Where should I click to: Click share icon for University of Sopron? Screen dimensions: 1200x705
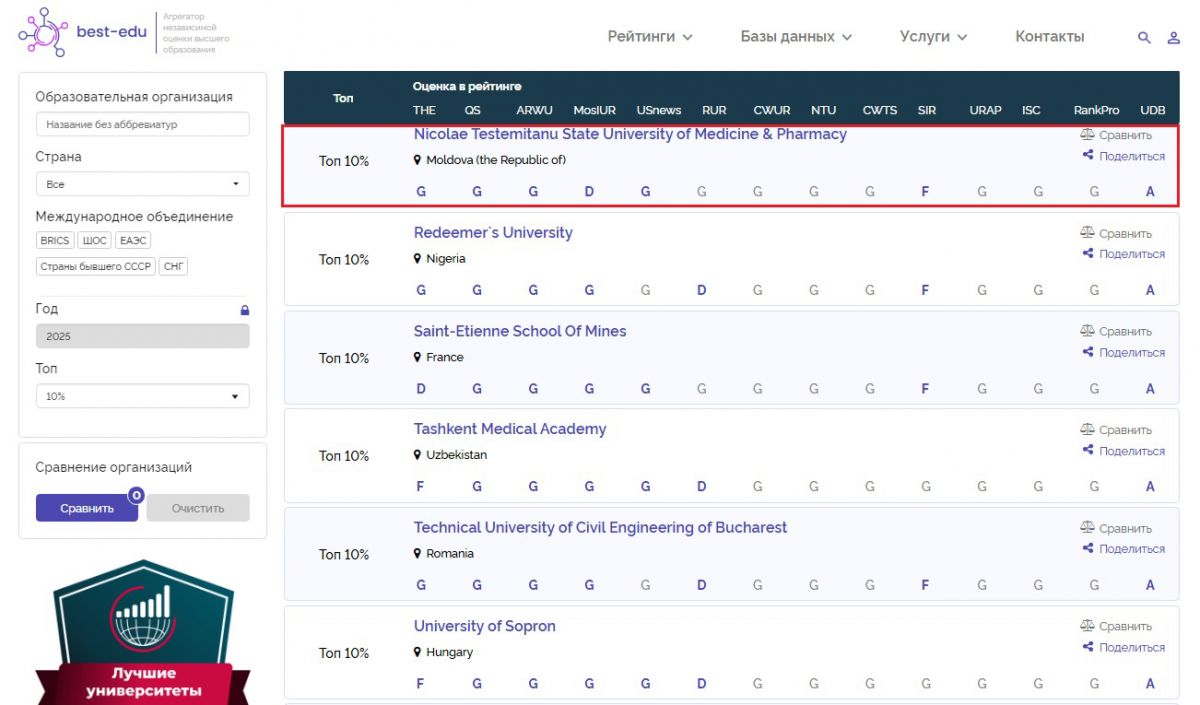(x=1088, y=647)
